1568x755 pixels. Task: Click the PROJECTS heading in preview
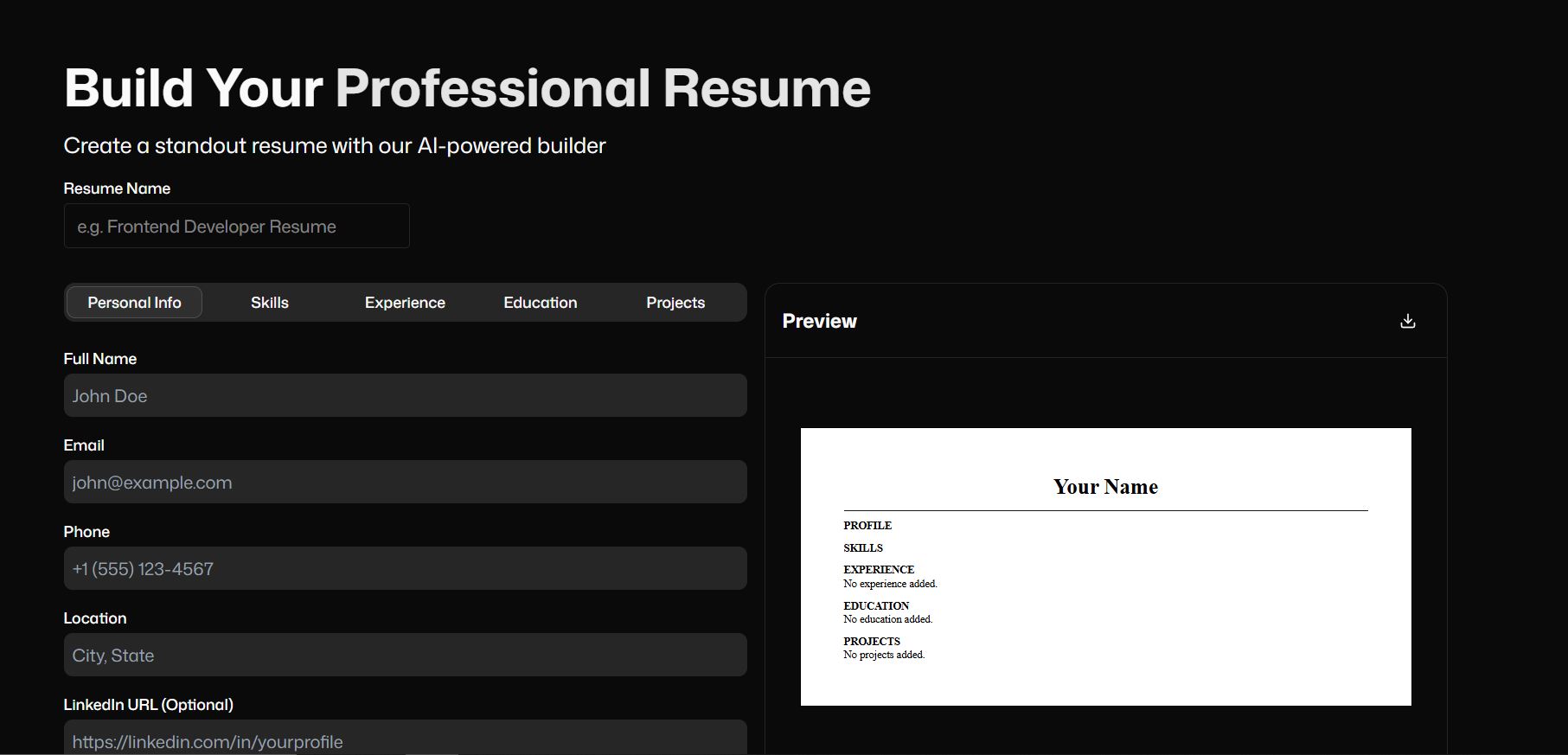[x=872, y=642]
